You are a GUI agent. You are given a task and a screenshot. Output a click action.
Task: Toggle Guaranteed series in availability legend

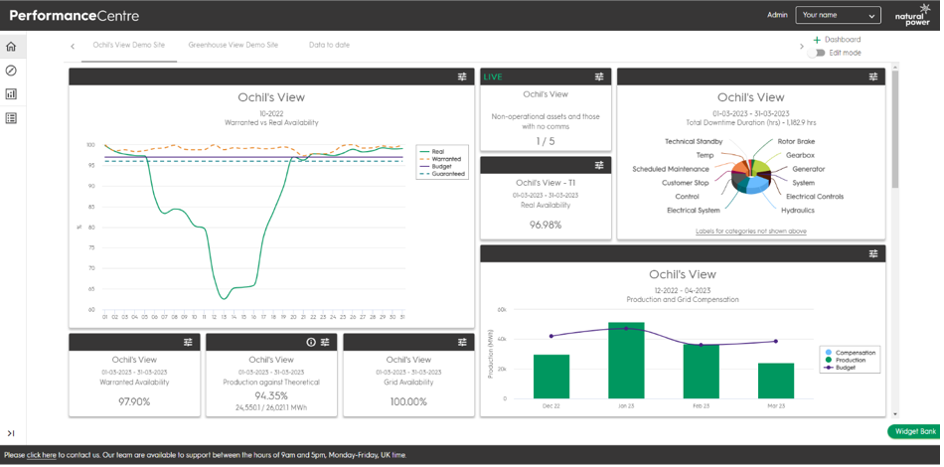(441, 173)
